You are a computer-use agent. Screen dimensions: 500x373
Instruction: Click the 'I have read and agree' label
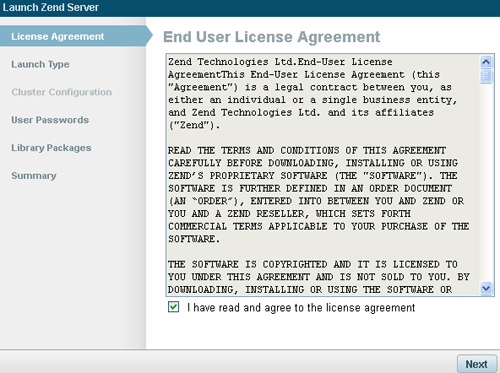click(x=301, y=307)
